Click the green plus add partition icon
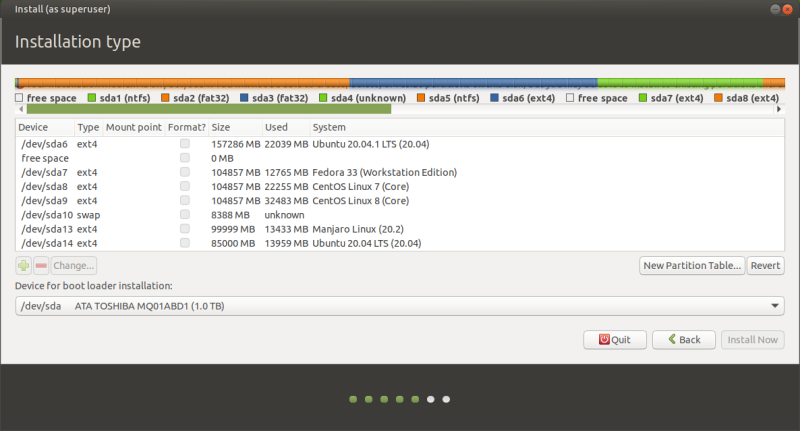The height and width of the screenshot is (431, 800). [x=23, y=265]
